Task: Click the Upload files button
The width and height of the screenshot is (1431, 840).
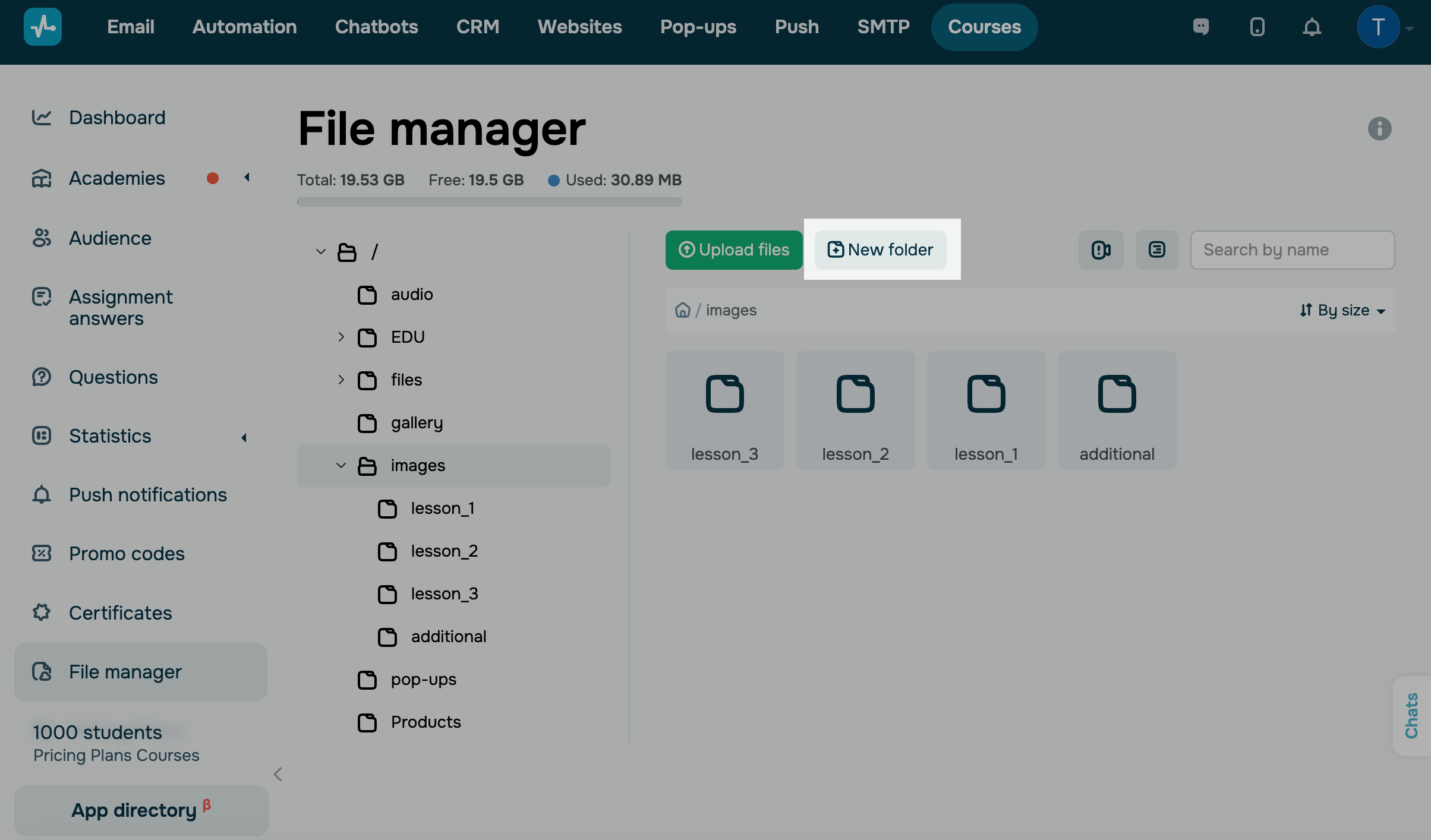Action: coord(734,250)
